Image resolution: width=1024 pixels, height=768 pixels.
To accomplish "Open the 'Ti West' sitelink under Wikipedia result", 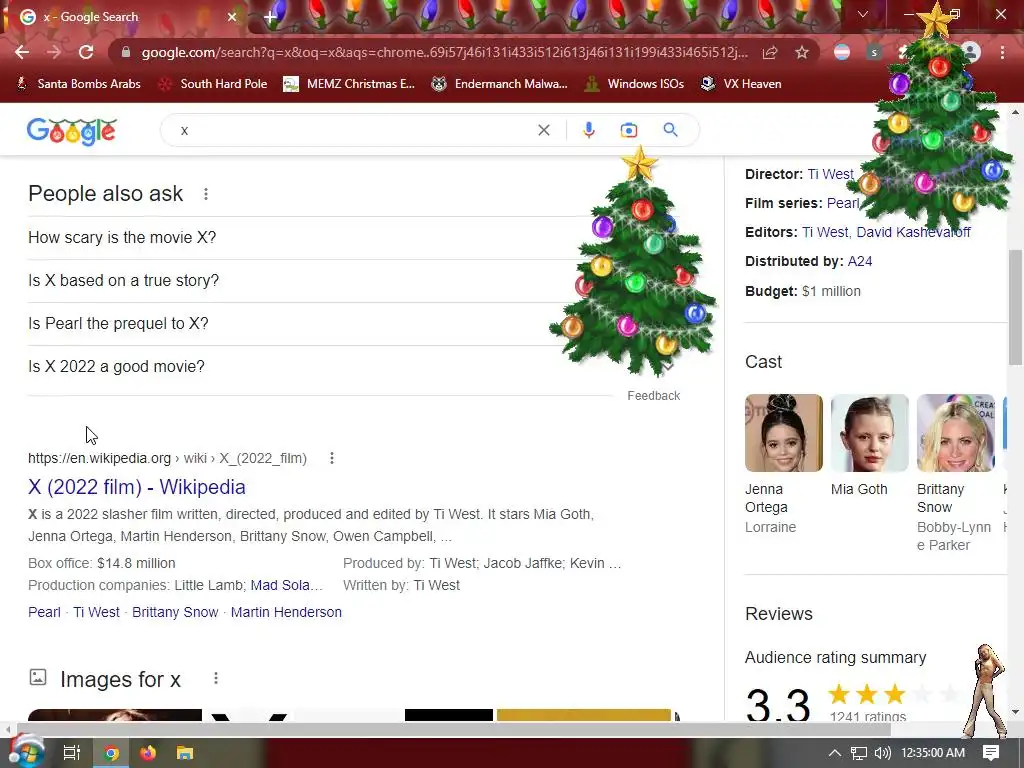I will click(x=96, y=612).
